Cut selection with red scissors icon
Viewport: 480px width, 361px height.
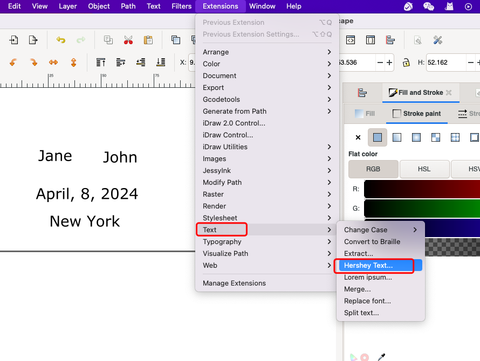tap(128, 40)
